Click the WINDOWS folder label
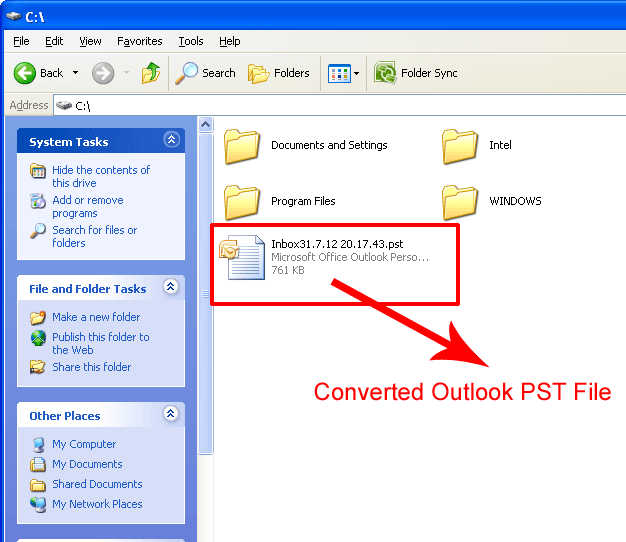Image resolution: width=626 pixels, height=542 pixels. click(x=515, y=201)
